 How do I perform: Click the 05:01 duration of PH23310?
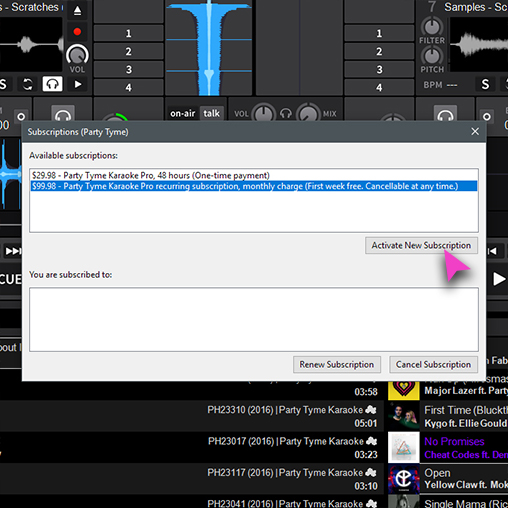(x=366, y=423)
